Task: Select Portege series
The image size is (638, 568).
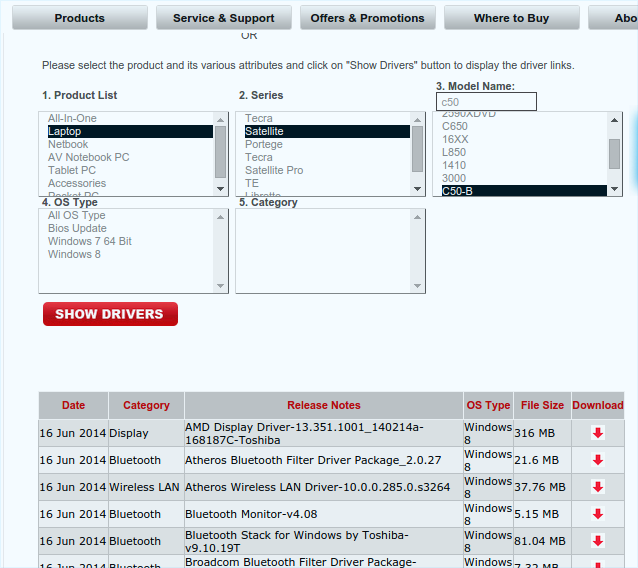Action: [327, 144]
